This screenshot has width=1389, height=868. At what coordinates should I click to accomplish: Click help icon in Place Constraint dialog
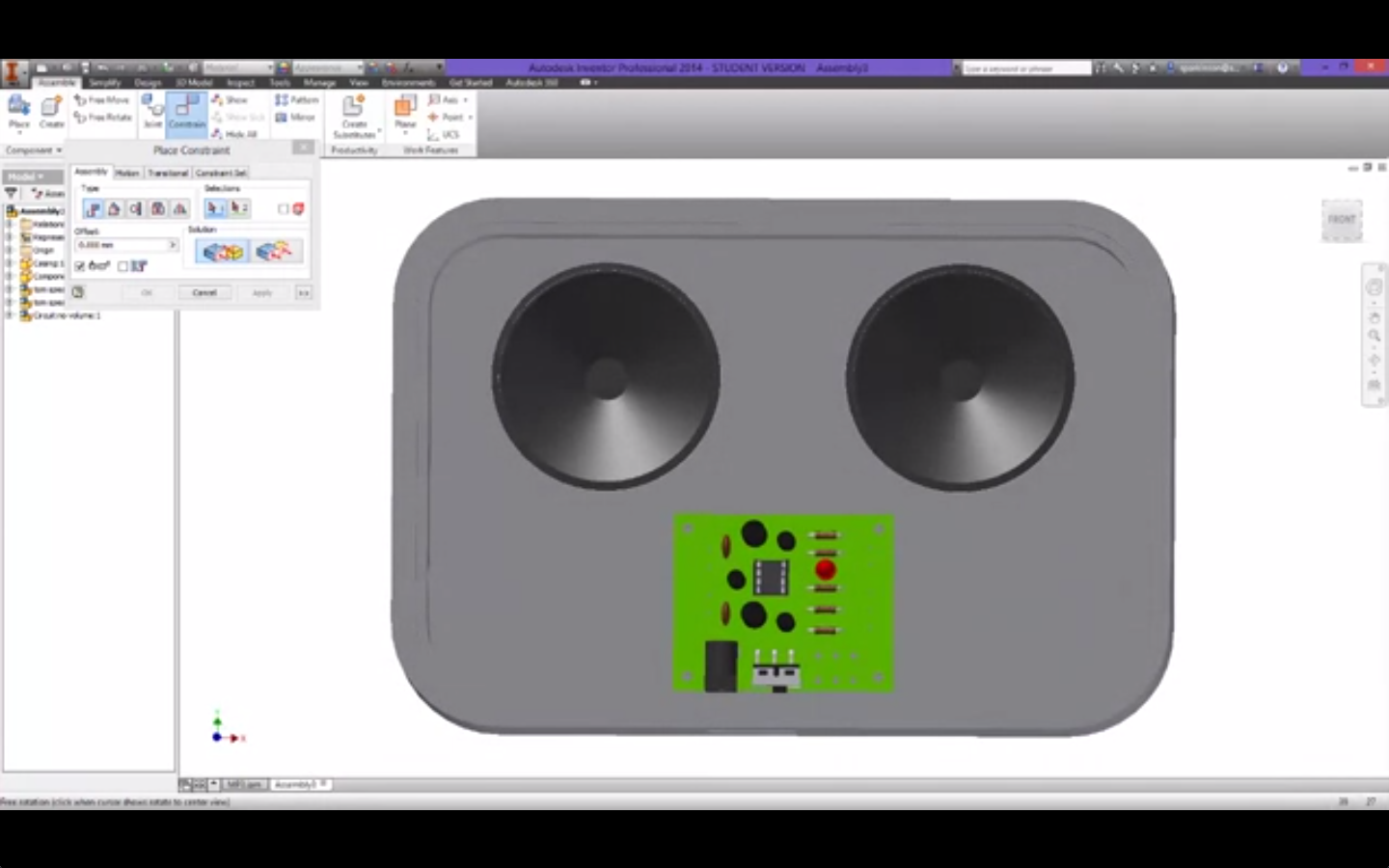tap(77, 292)
